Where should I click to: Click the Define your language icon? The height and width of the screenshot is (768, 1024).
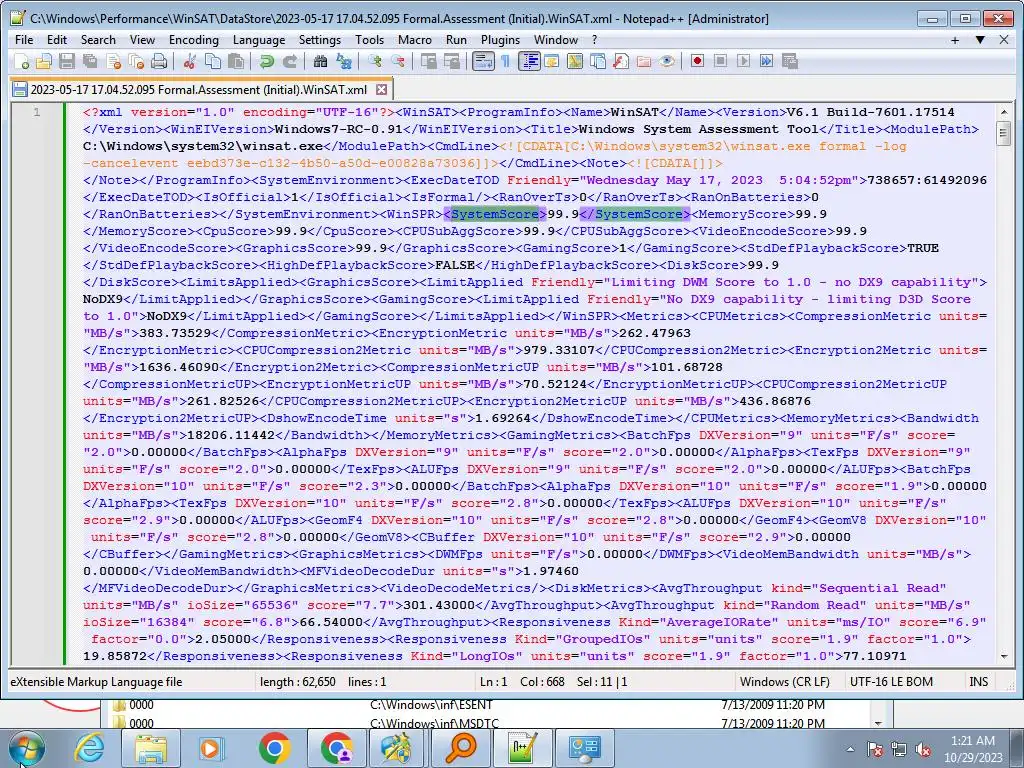(552, 61)
